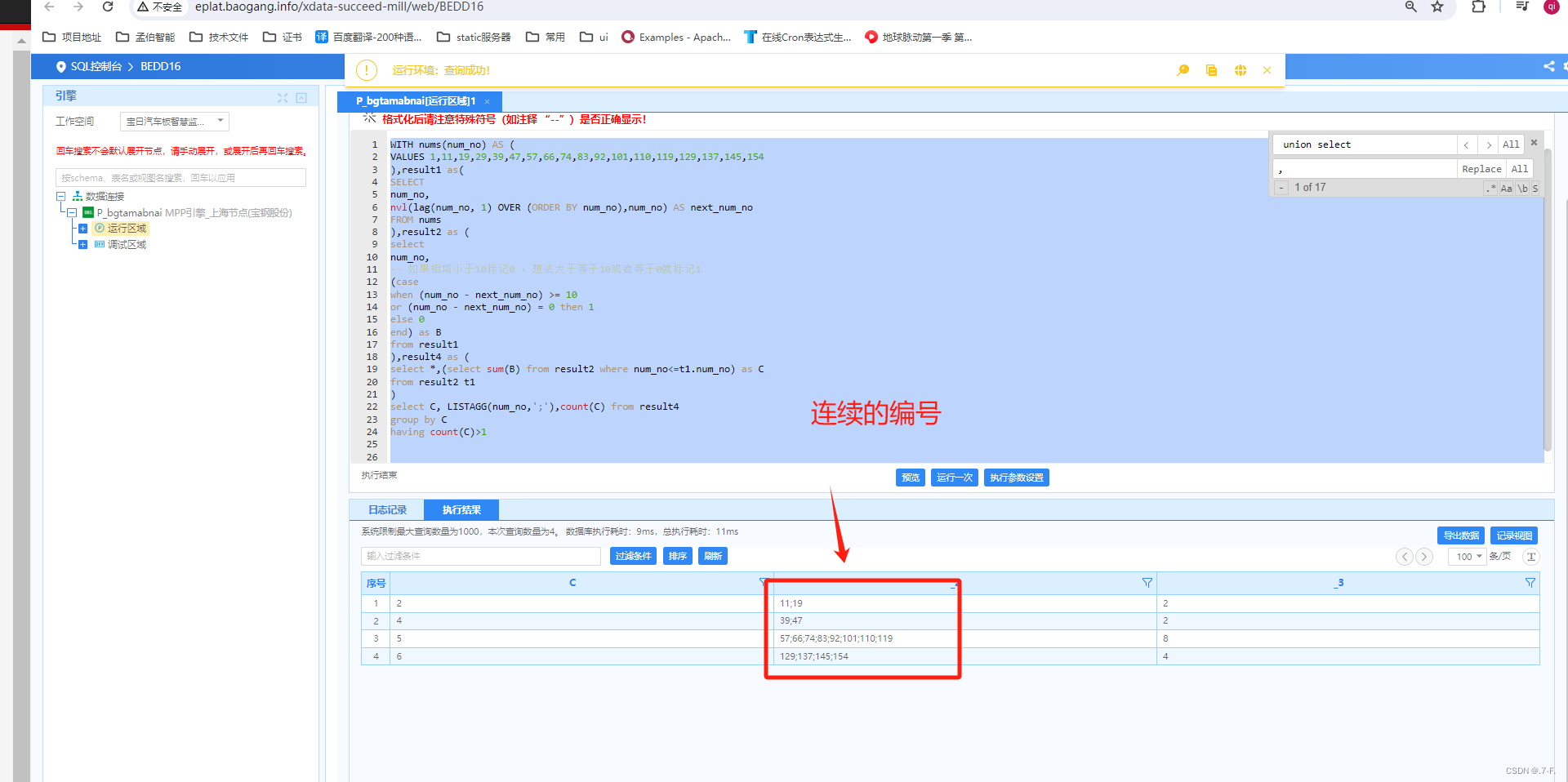Screen dimensions: 1568x782
Task: Click the yellow copy-document icon in the notification bar
Action: (1211, 70)
